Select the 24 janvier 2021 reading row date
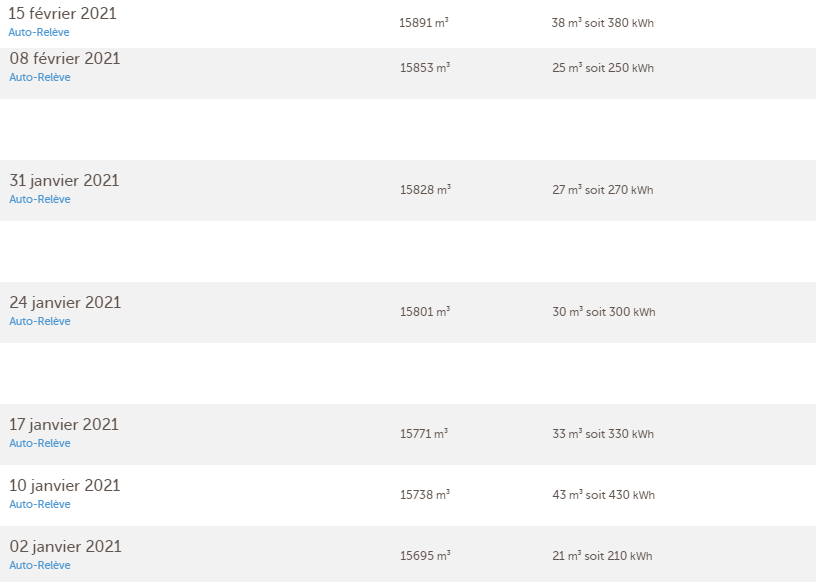 tap(65, 302)
